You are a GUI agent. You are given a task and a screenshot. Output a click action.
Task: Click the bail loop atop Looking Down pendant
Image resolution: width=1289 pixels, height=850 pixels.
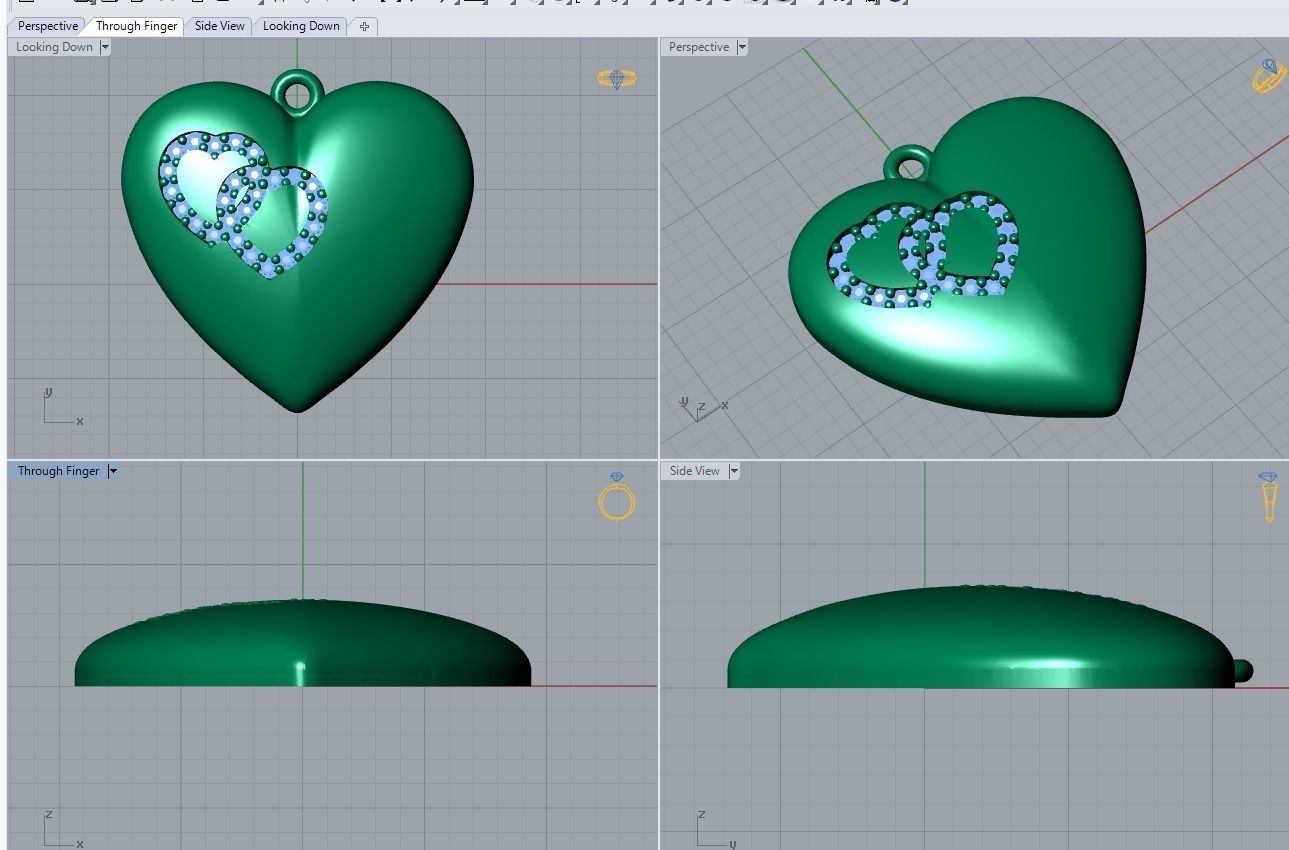click(297, 93)
